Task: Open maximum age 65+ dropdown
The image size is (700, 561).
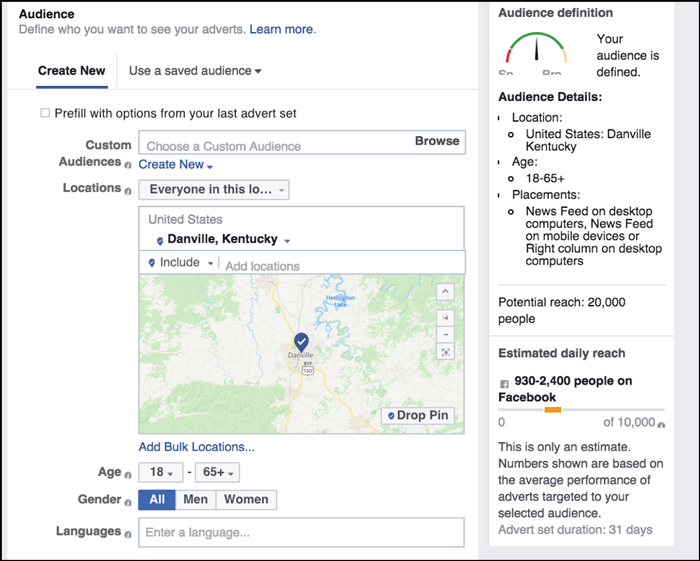Action: pos(217,472)
